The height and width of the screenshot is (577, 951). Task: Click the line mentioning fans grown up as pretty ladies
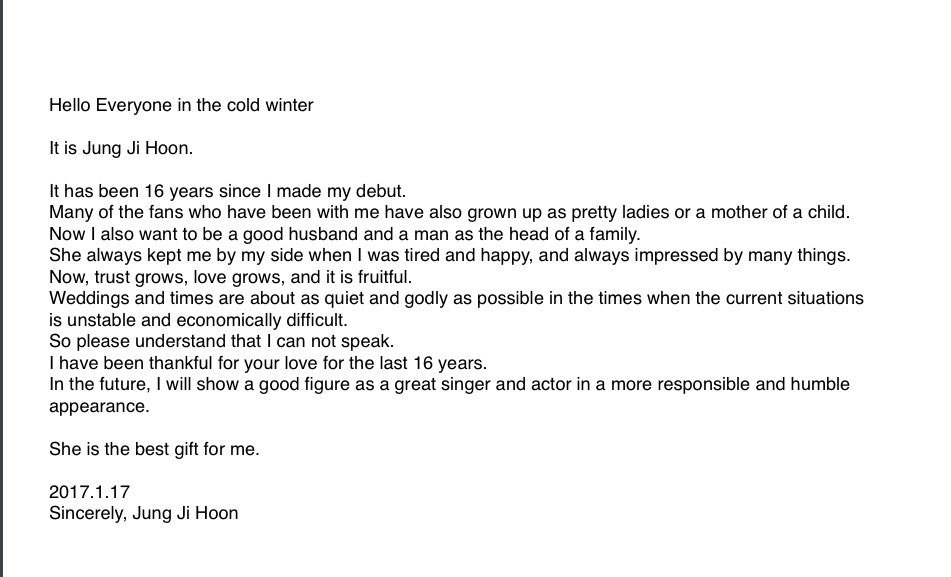click(x=449, y=212)
